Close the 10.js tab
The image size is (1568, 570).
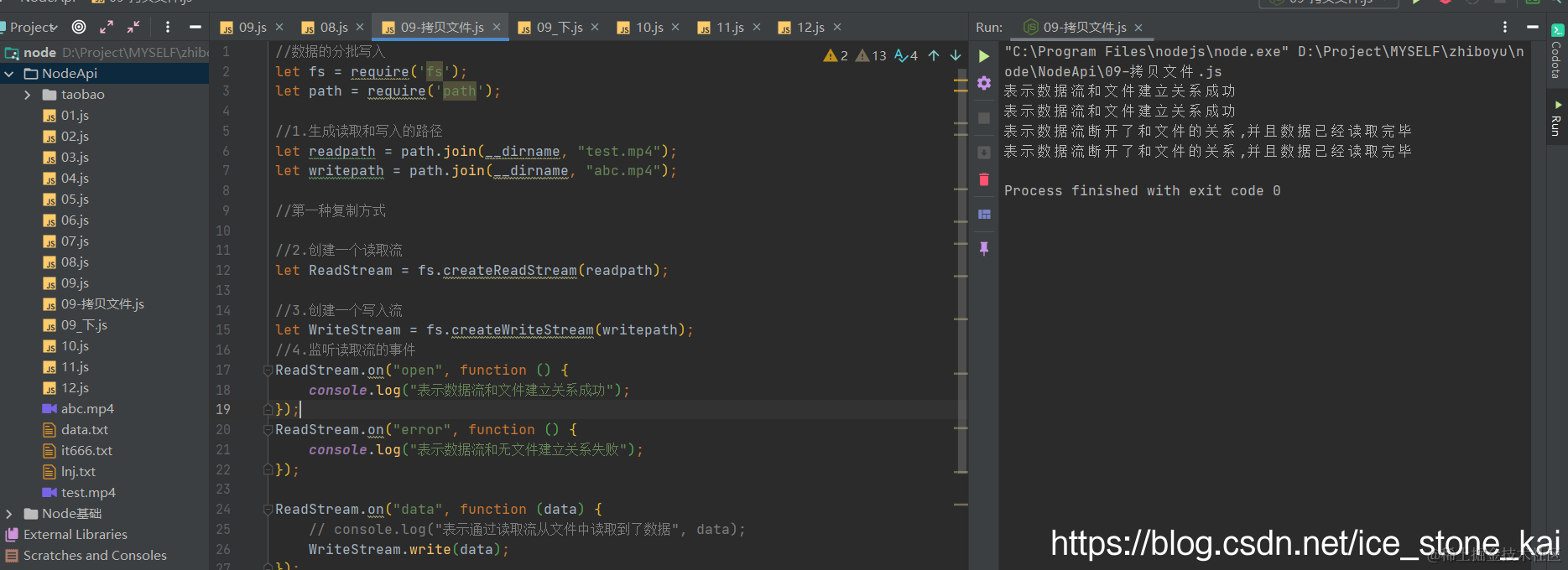tap(676, 28)
